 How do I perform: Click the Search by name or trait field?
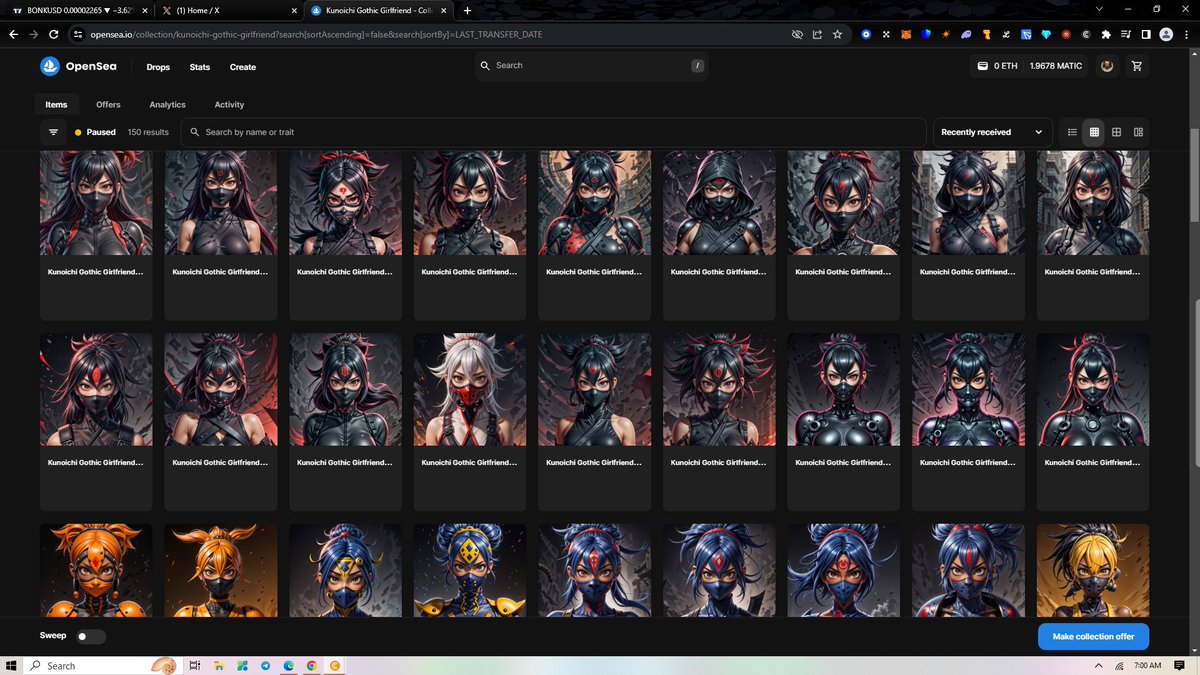tap(553, 132)
